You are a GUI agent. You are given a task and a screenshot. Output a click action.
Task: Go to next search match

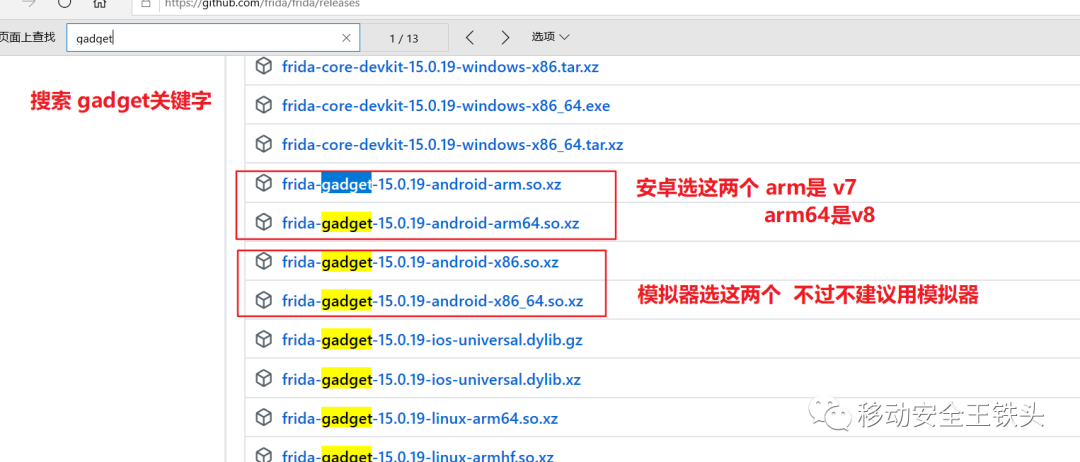click(506, 38)
